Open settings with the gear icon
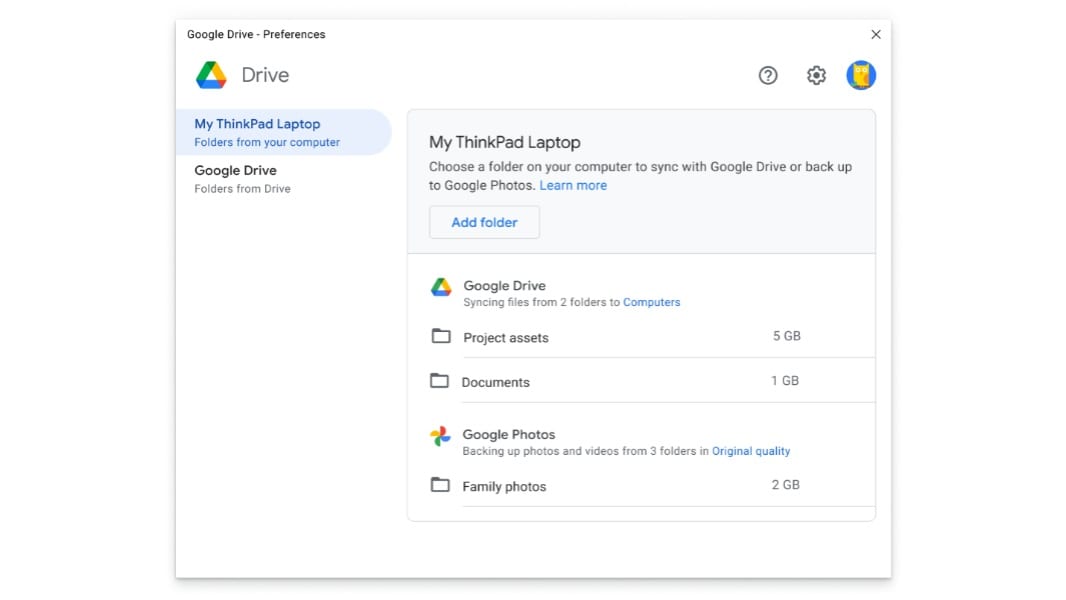 (x=817, y=75)
